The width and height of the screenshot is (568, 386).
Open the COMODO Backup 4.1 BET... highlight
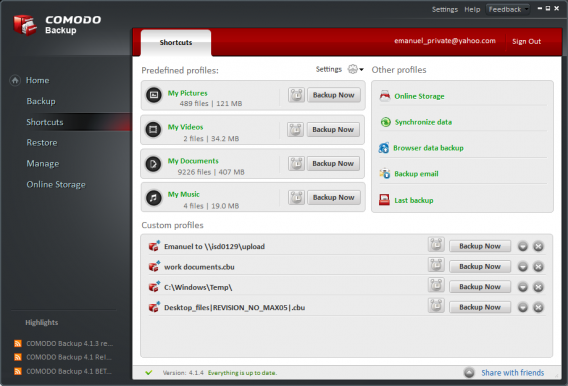[x=69, y=372]
